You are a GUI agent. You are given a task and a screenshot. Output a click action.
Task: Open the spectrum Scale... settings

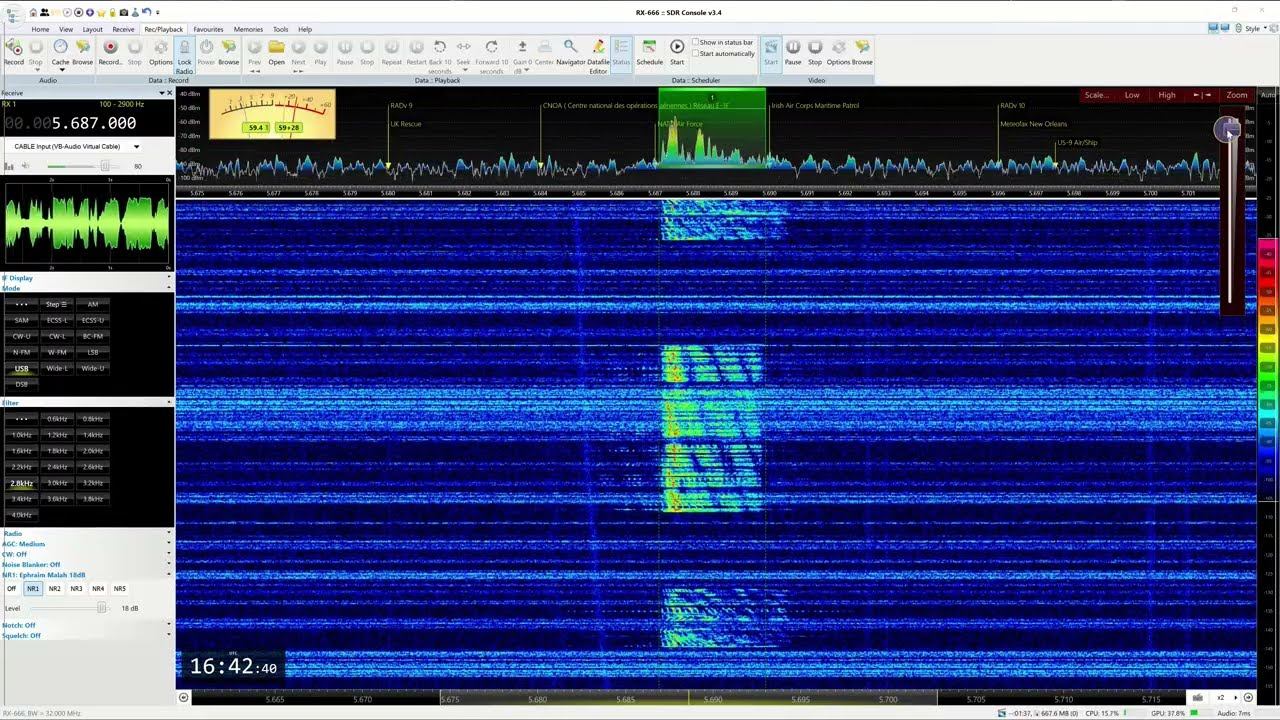[x=1096, y=95]
